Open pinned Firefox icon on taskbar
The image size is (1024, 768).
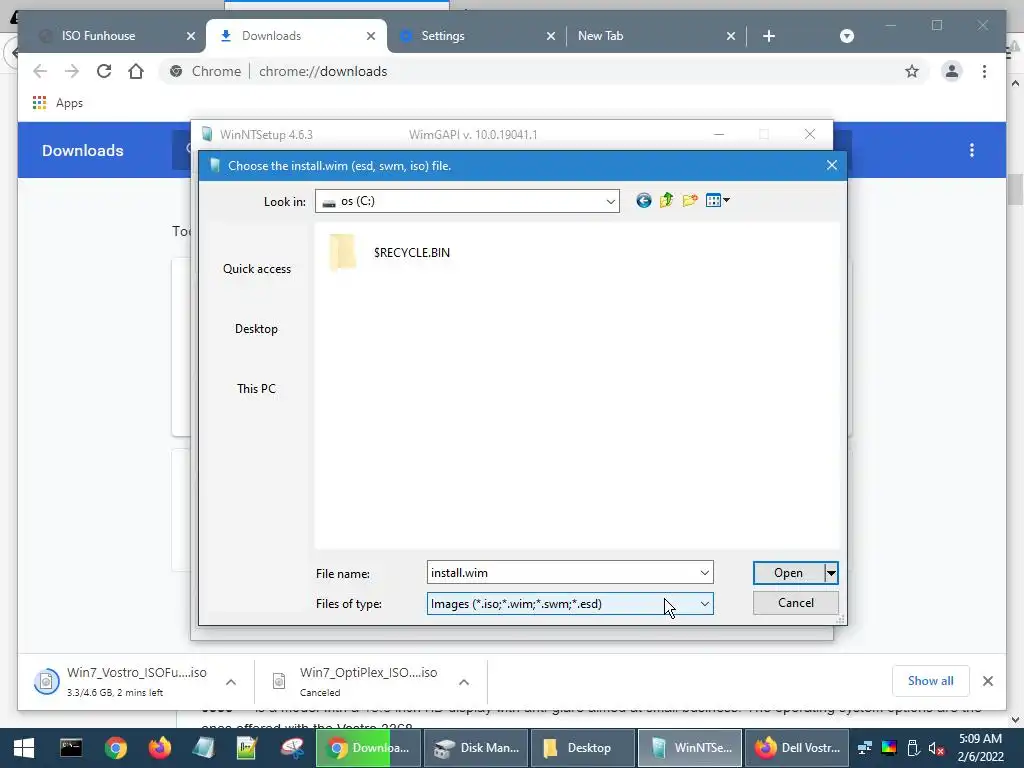159,748
